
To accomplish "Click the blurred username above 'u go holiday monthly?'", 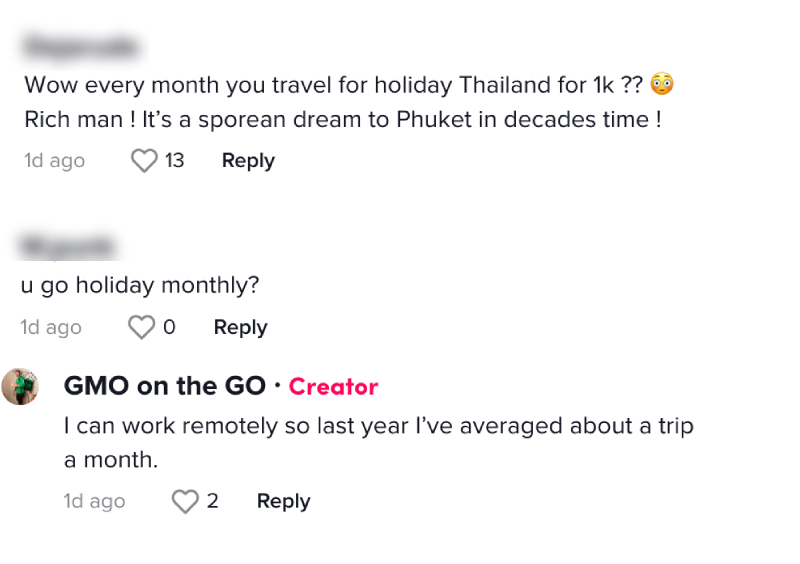I will [67, 247].
